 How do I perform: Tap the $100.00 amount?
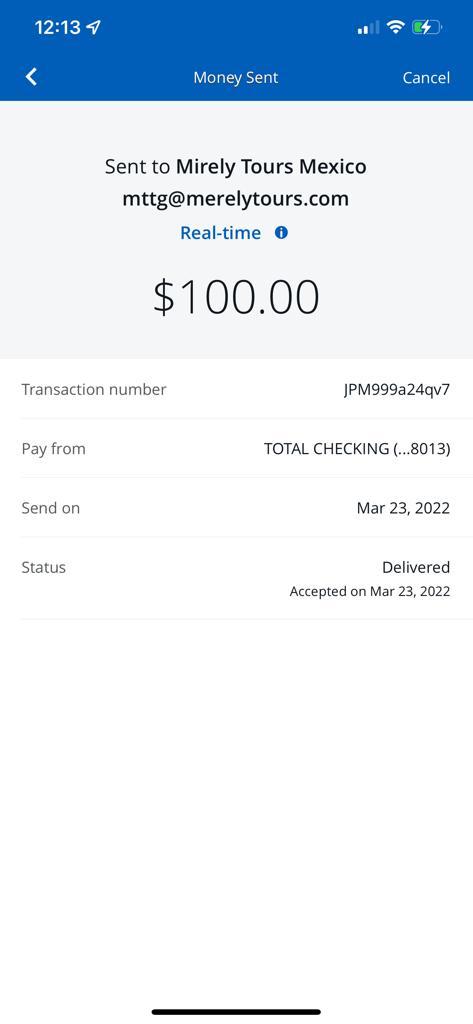(236, 296)
